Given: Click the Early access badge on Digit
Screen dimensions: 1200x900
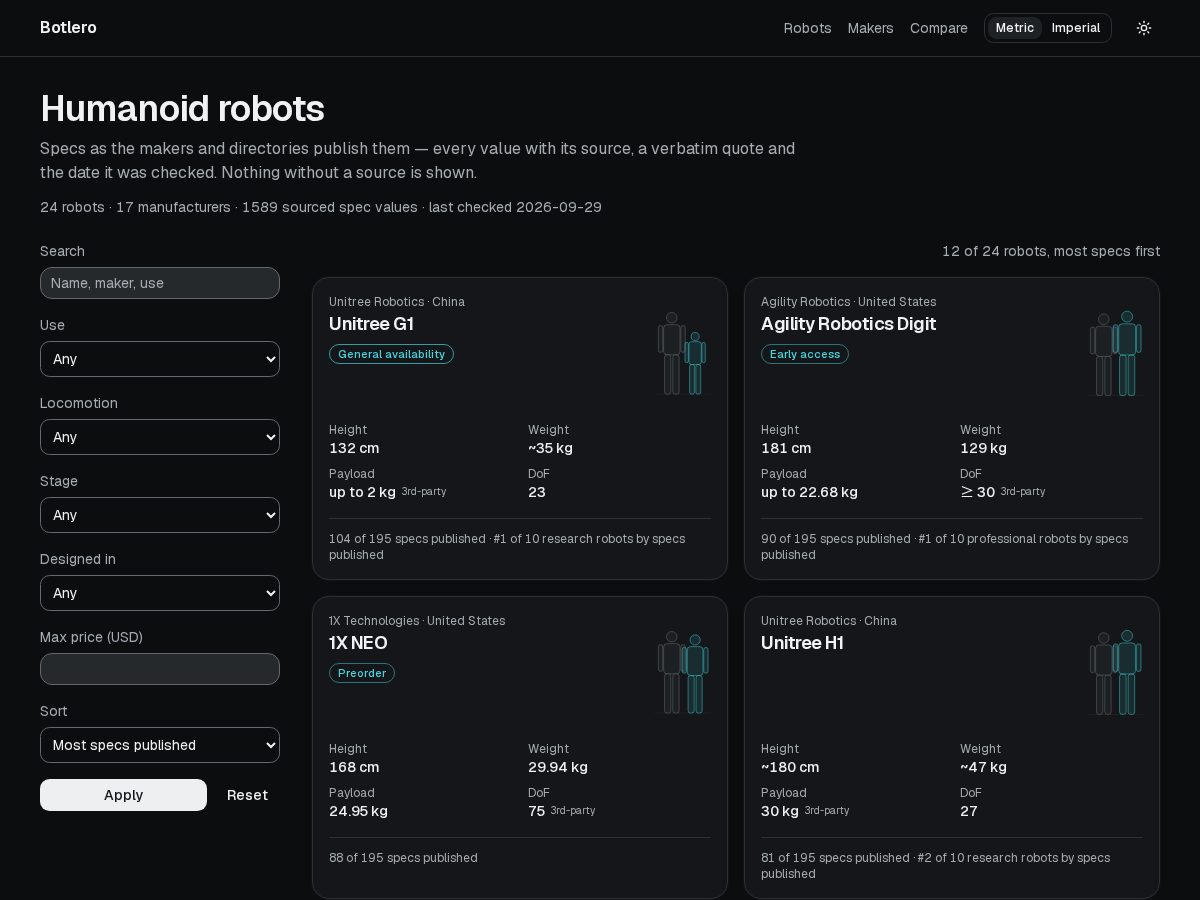Looking at the screenshot, I should [x=805, y=354].
